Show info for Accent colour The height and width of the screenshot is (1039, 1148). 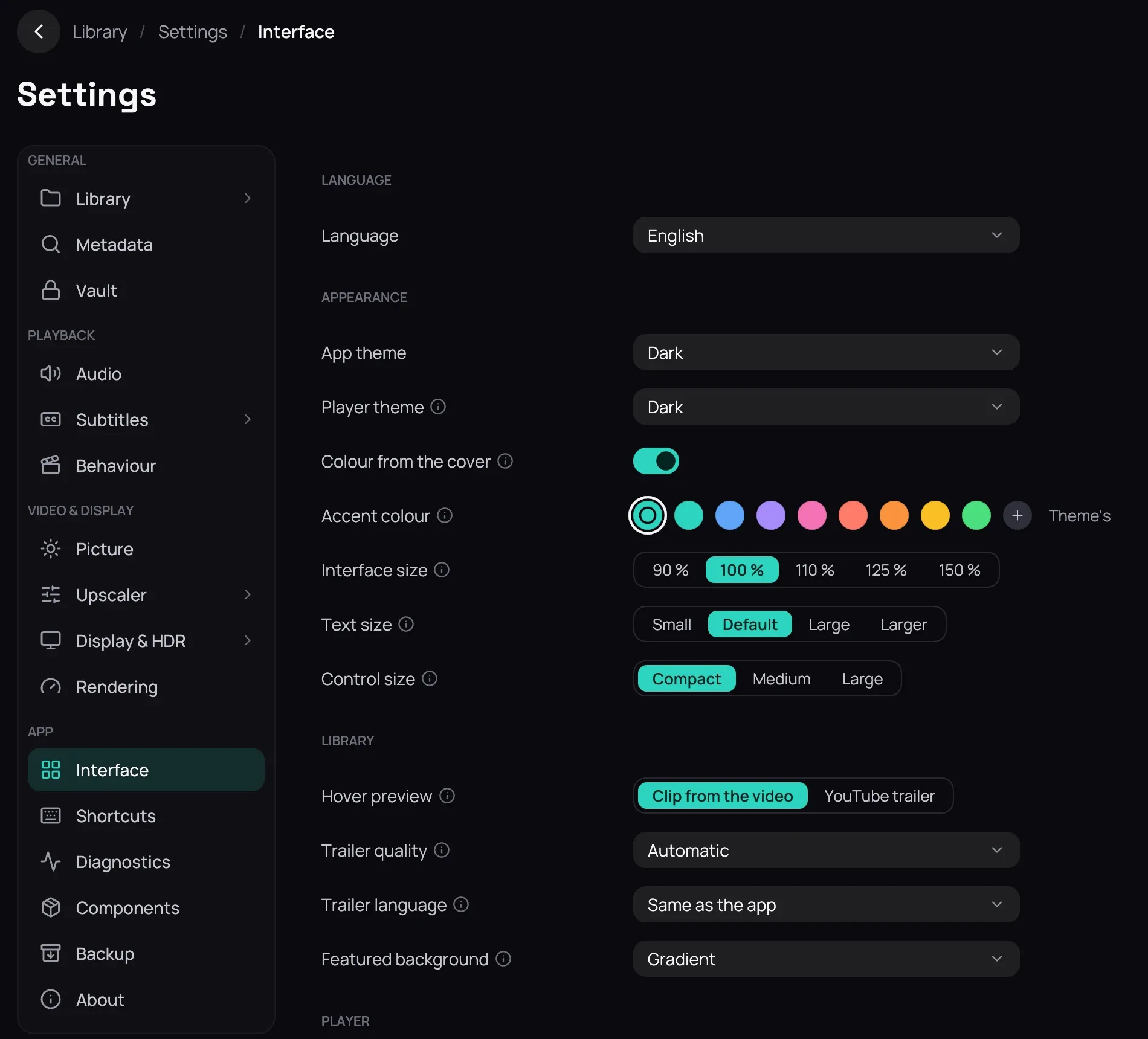(x=445, y=515)
